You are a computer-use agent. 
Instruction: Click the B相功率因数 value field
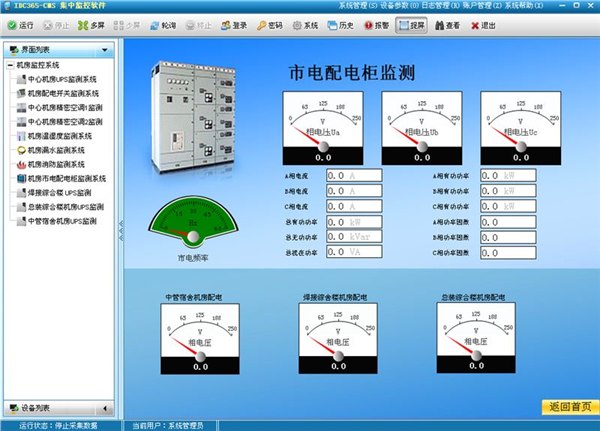pyautogui.click(x=508, y=238)
